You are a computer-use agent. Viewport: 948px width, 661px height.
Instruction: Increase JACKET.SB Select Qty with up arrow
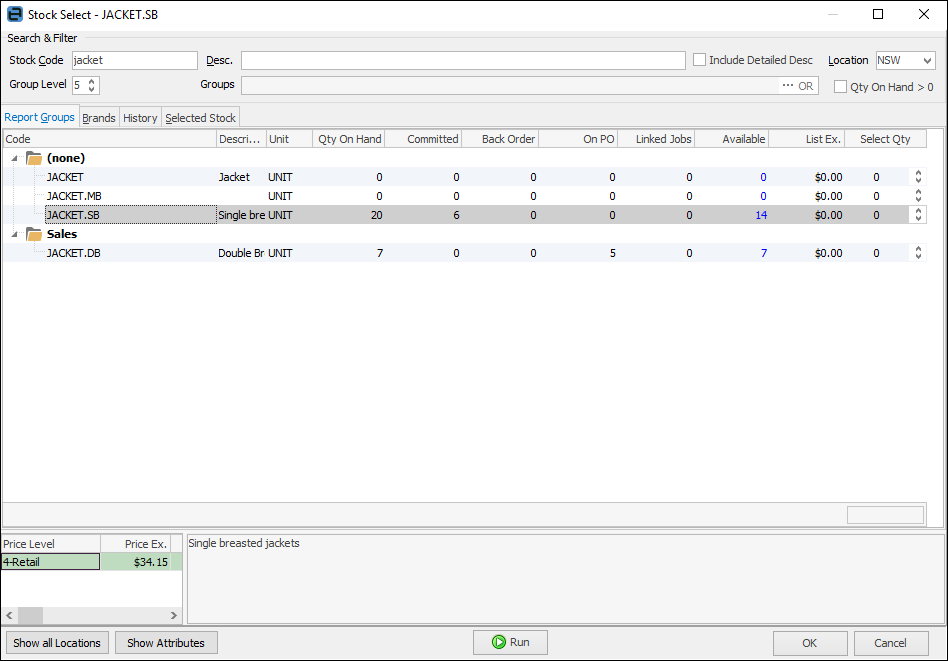pos(918,211)
